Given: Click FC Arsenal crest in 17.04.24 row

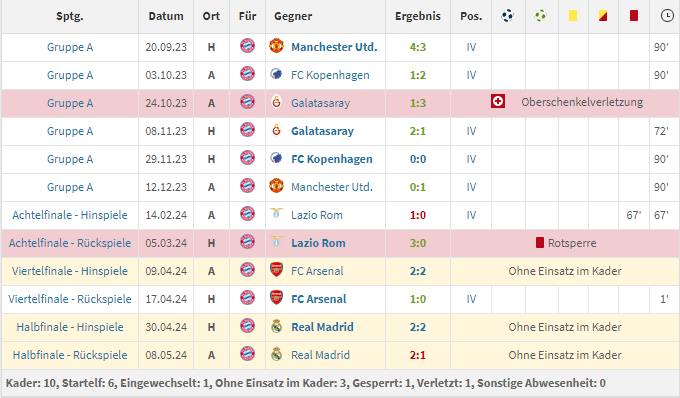Looking at the screenshot, I should 276,298.
